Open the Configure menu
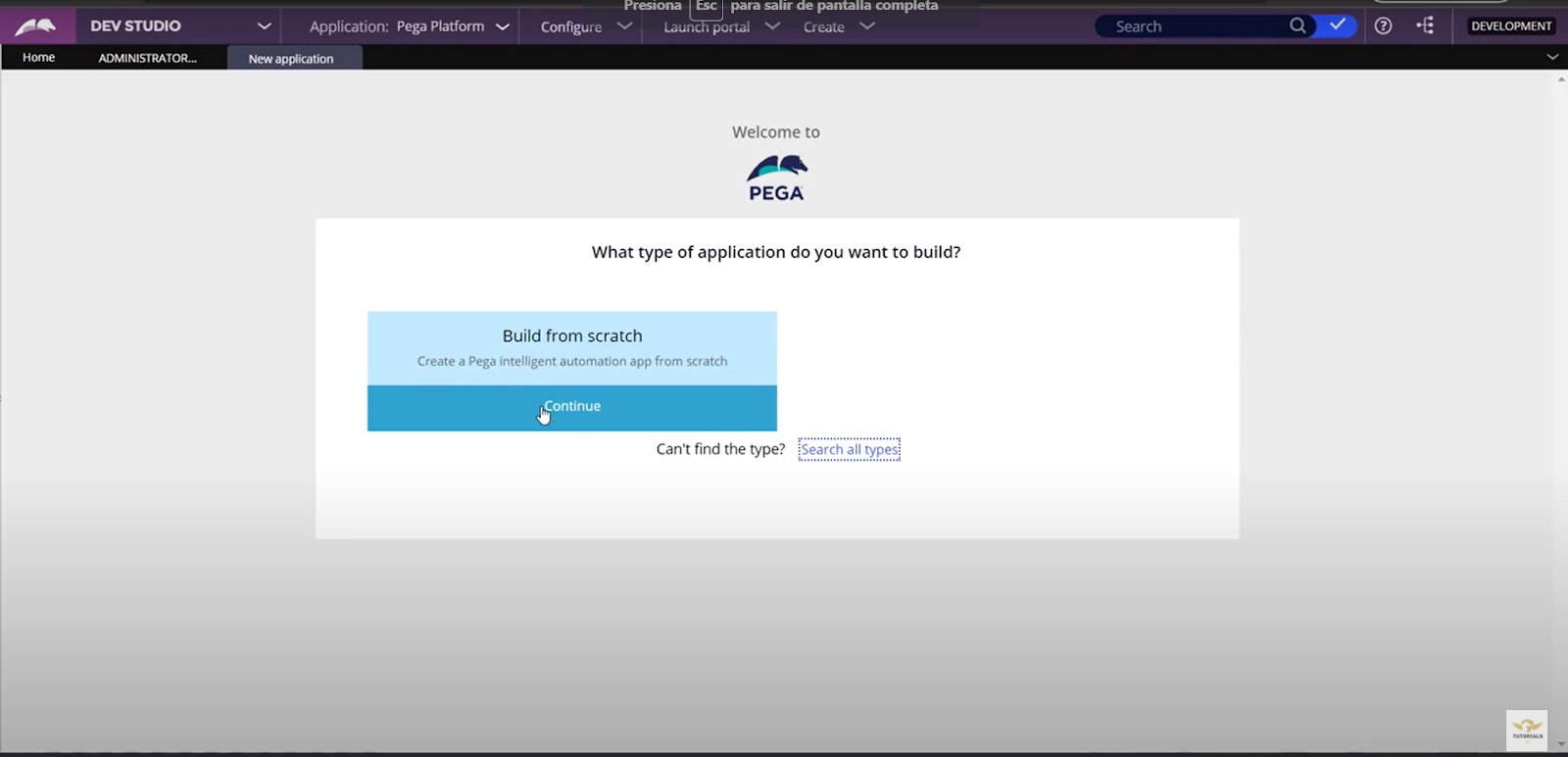The image size is (1568, 757). click(x=571, y=26)
